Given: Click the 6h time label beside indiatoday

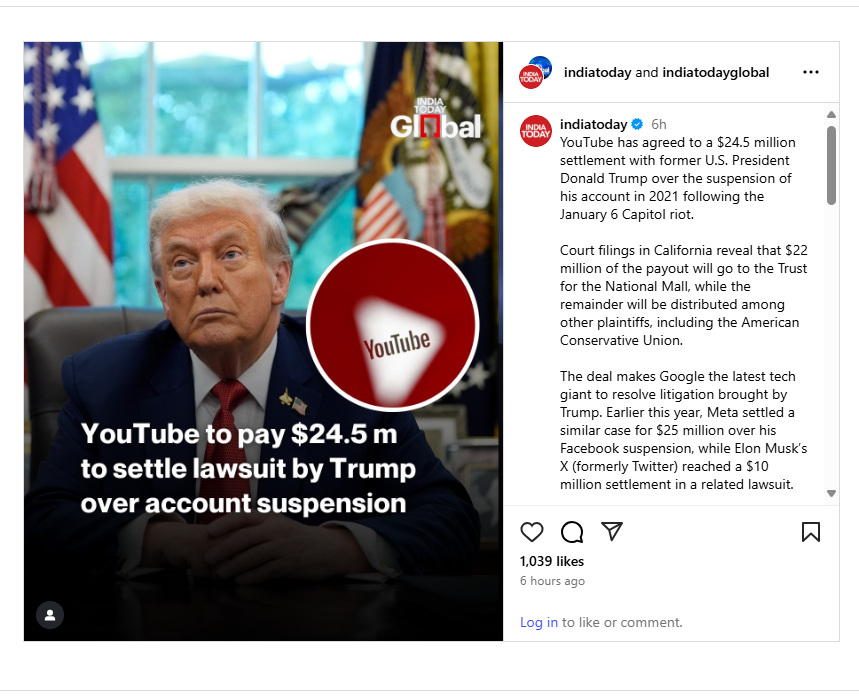Looking at the screenshot, I should [x=658, y=124].
